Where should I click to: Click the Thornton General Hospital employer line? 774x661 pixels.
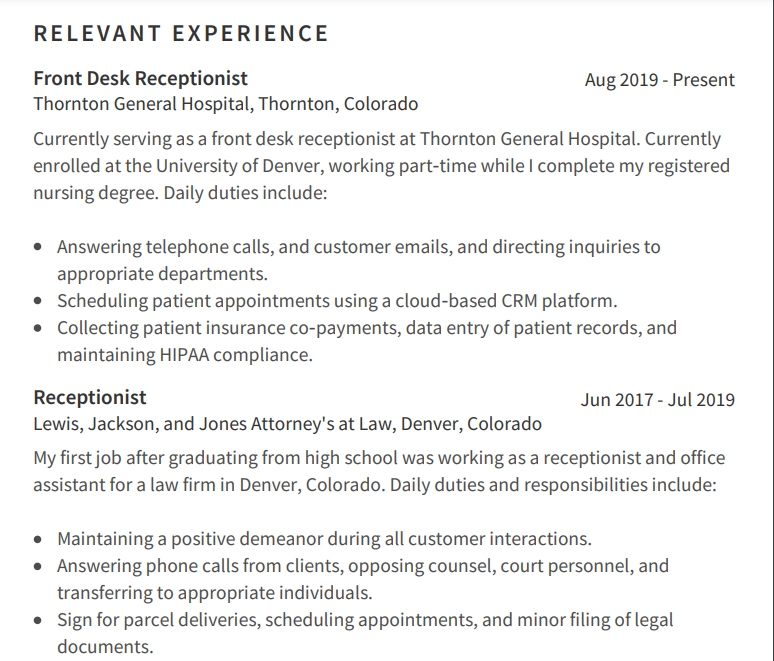point(226,104)
